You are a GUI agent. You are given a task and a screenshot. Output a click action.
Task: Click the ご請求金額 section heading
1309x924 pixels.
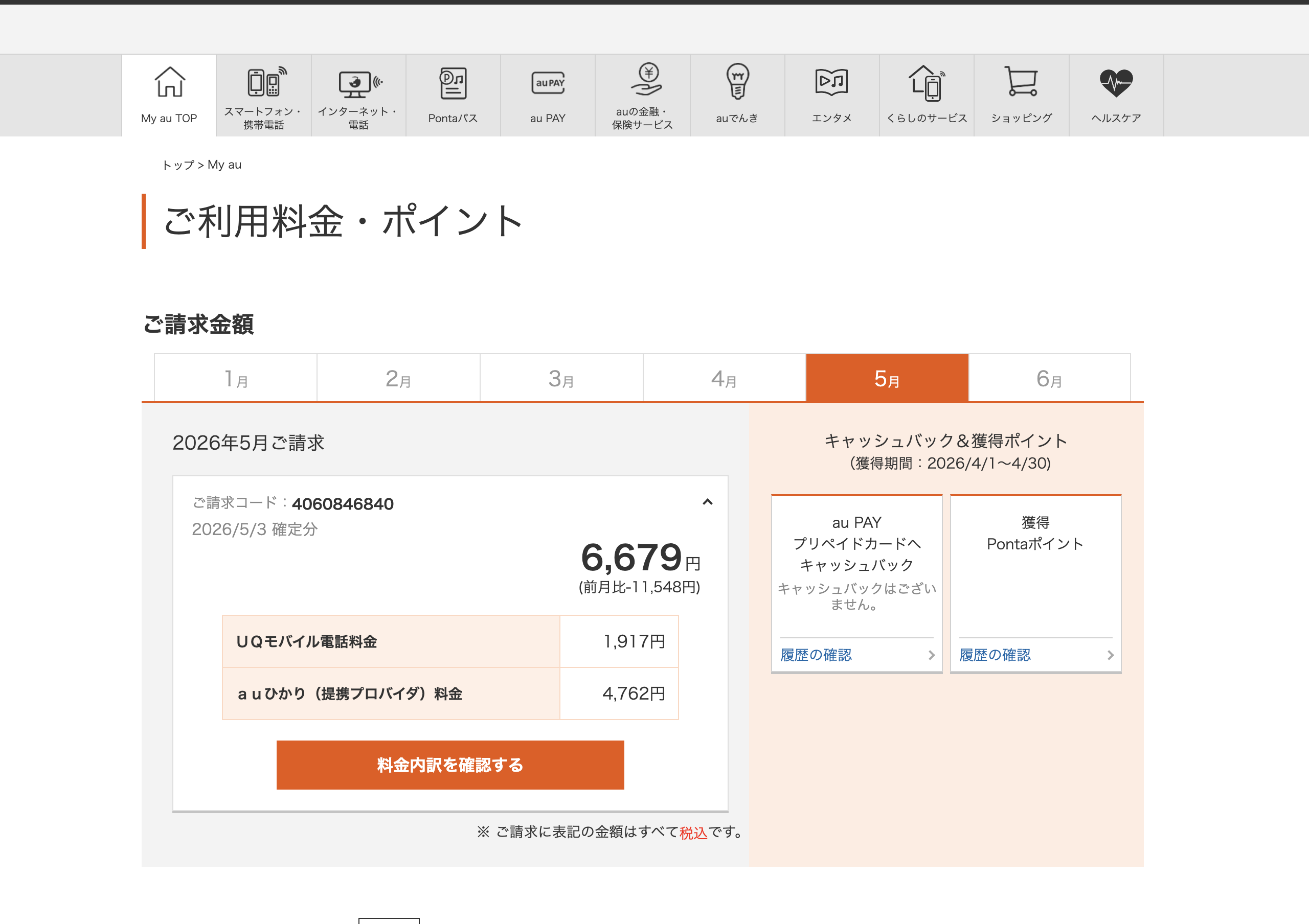click(198, 325)
